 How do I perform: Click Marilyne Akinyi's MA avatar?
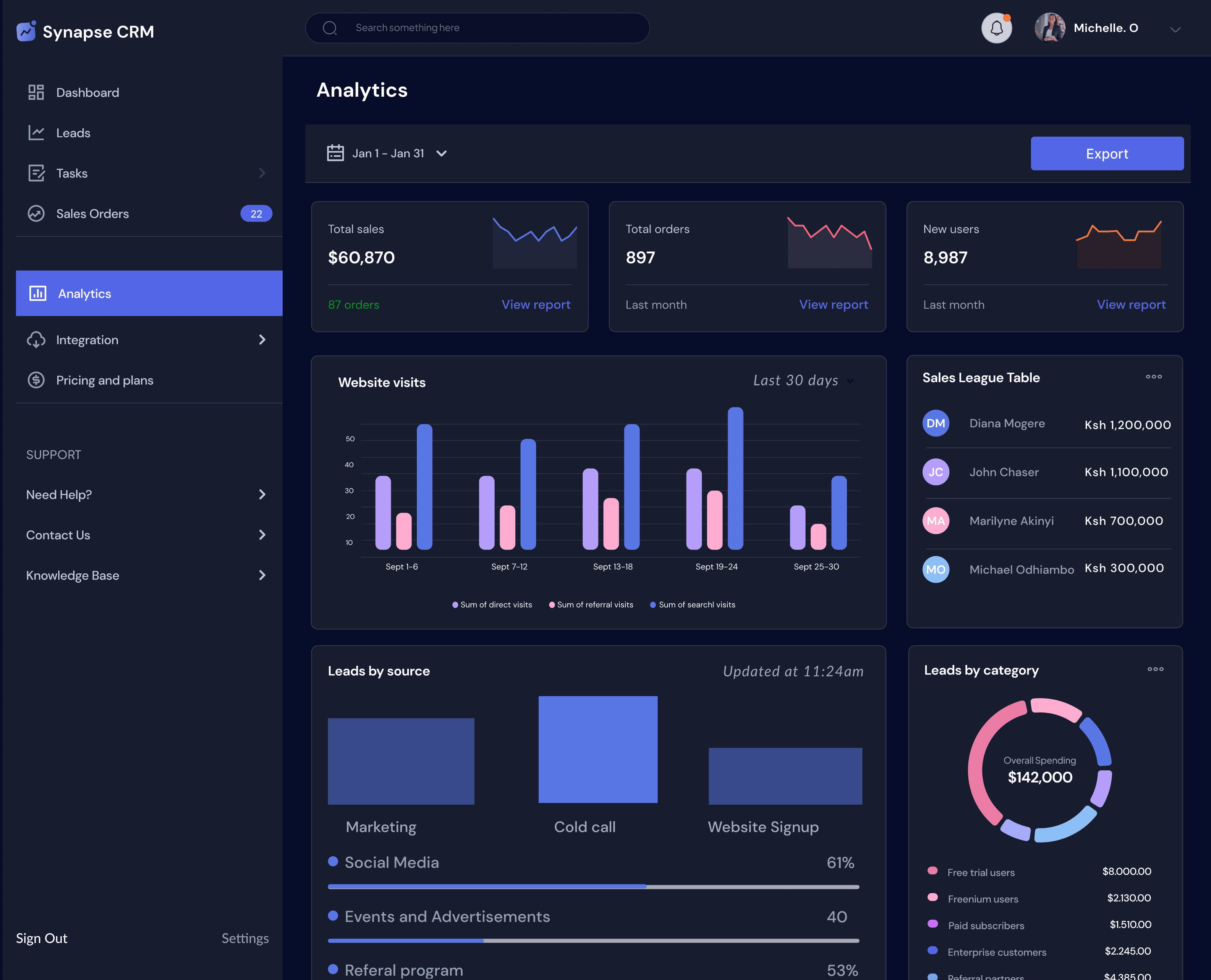click(x=936, y=520)
